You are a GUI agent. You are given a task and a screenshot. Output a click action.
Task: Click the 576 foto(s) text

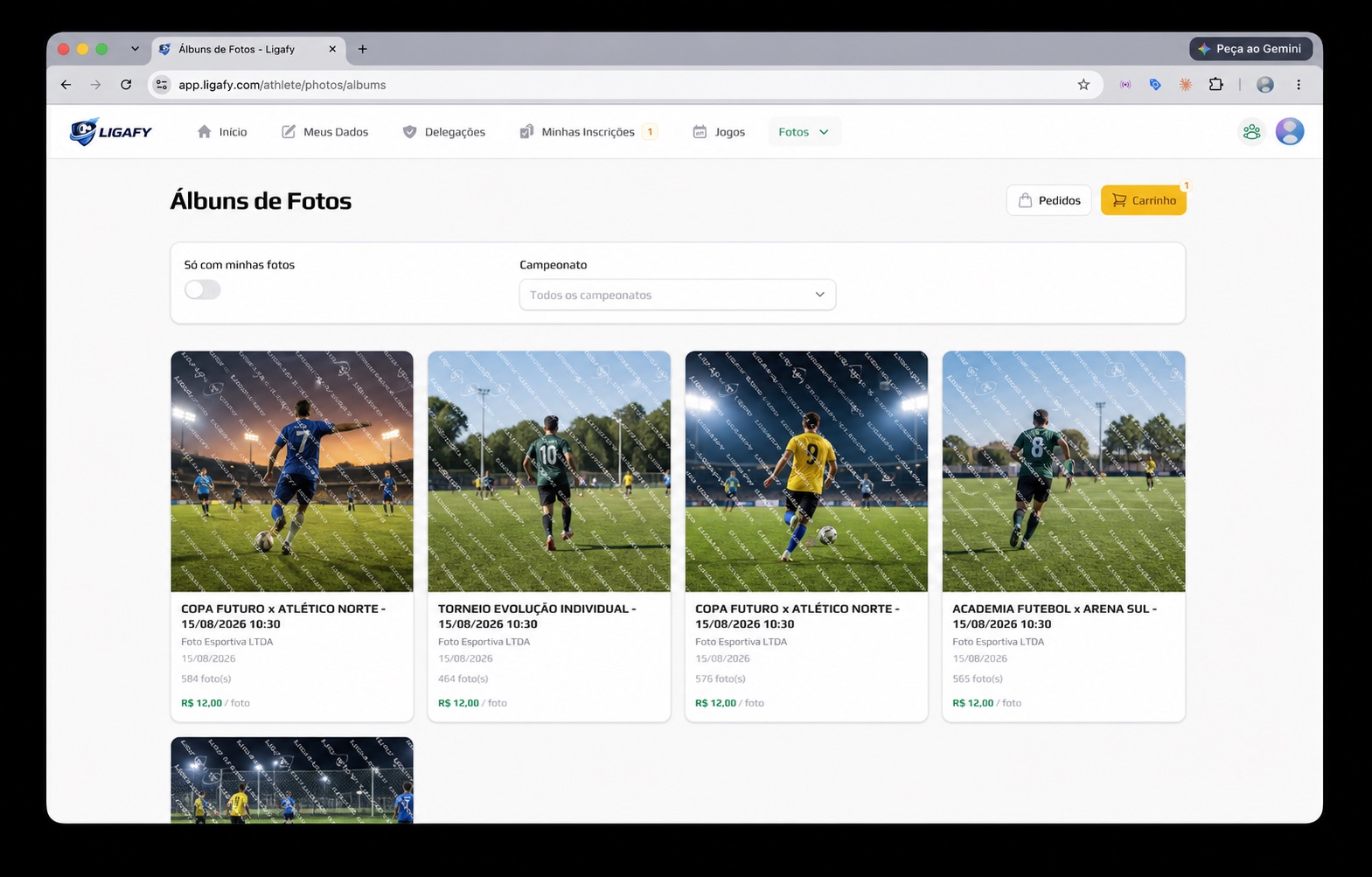(720, 679)
